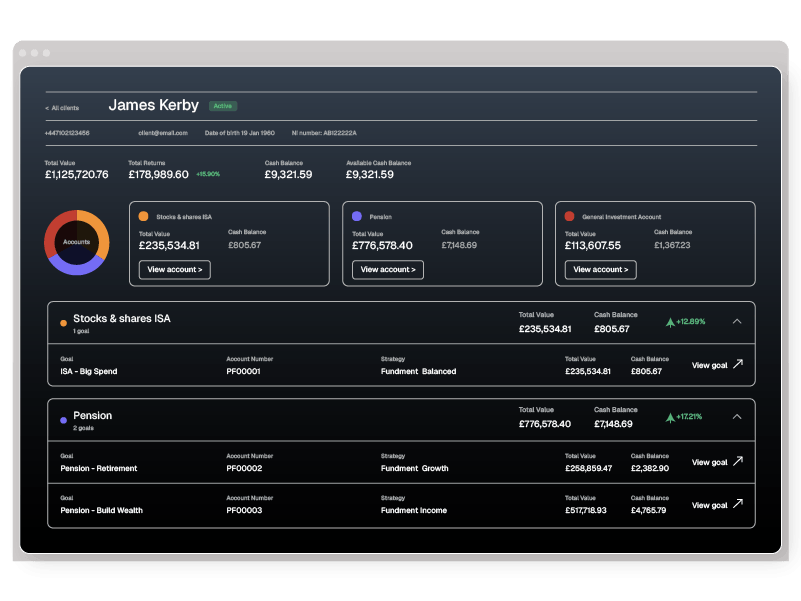View goal for Pension - Retirement
The height and width of the screenshot is (601, 801).
point(717,462)
